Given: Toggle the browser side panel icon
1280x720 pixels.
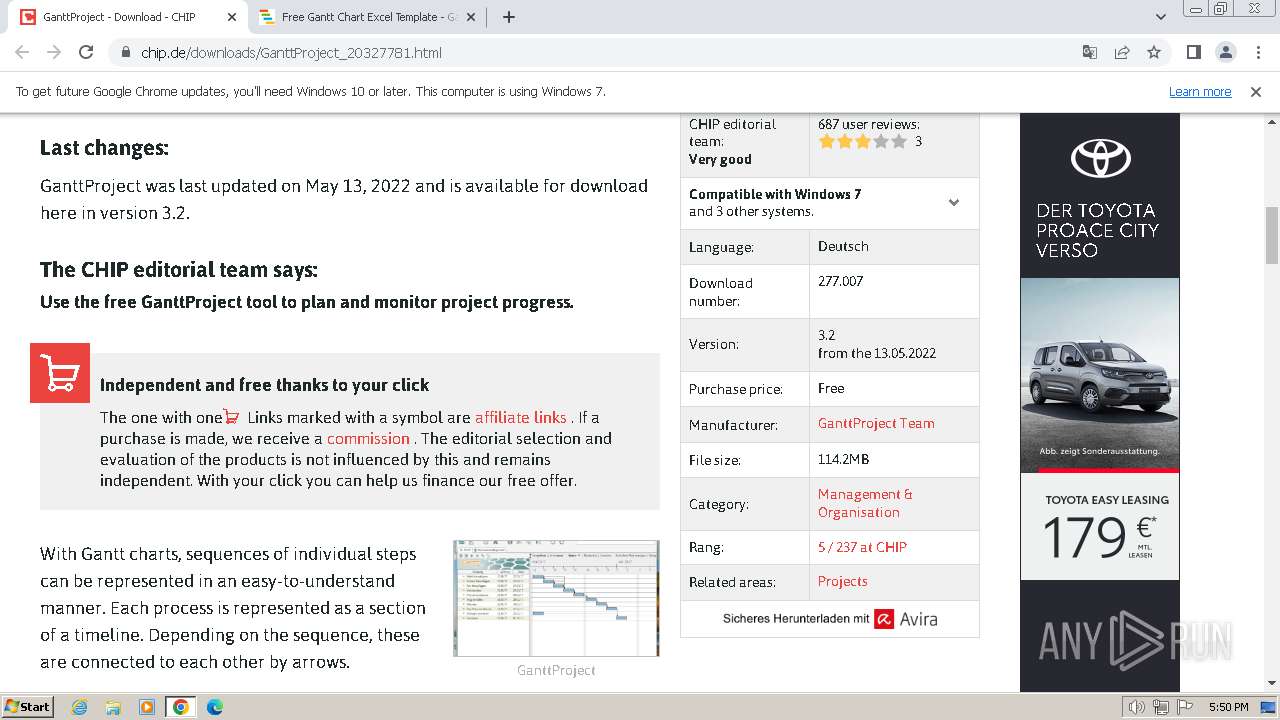Looking at the screenshot, I should click(1193, 52).
